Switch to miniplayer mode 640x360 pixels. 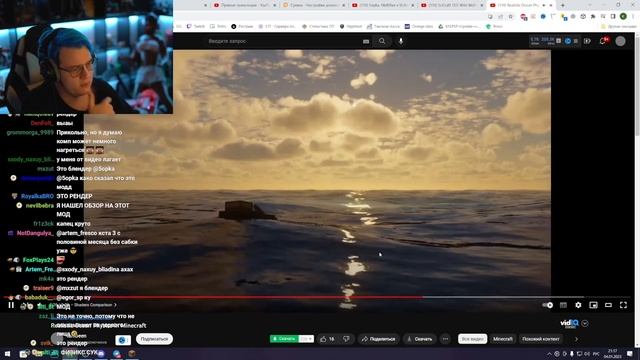tap(593, 305)
